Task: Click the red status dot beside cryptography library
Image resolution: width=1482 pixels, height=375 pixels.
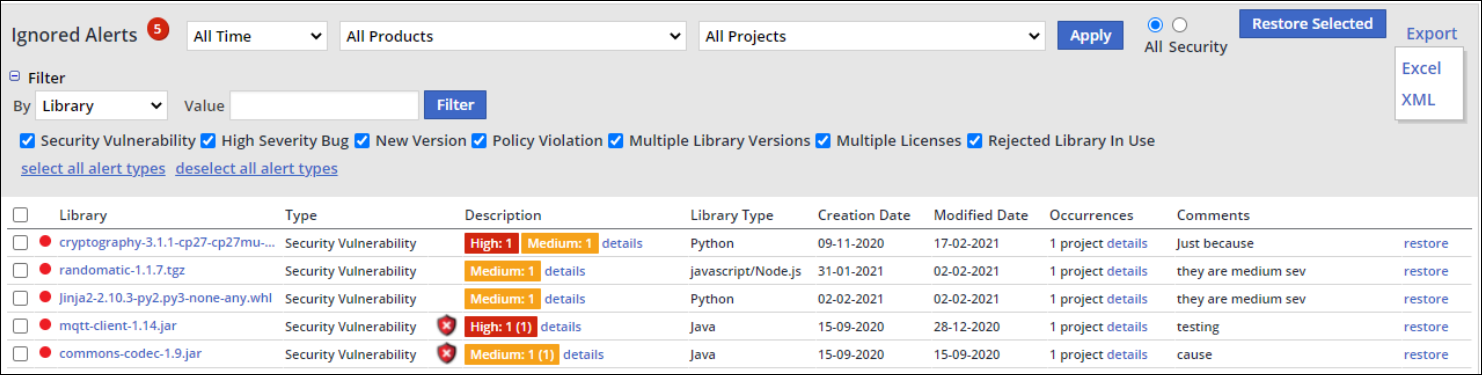Action: [x=45, y=242]
